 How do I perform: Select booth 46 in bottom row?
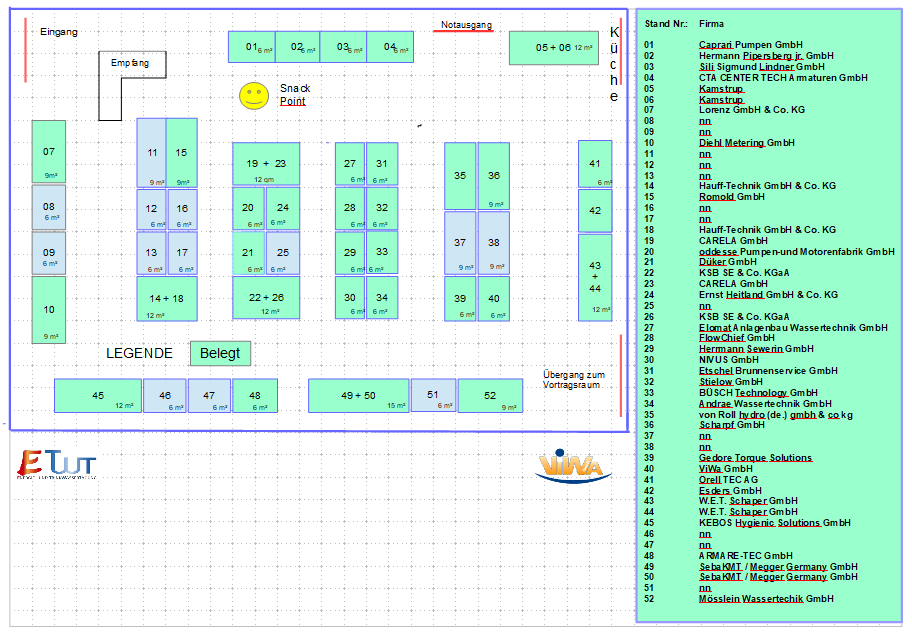[165, 396]
